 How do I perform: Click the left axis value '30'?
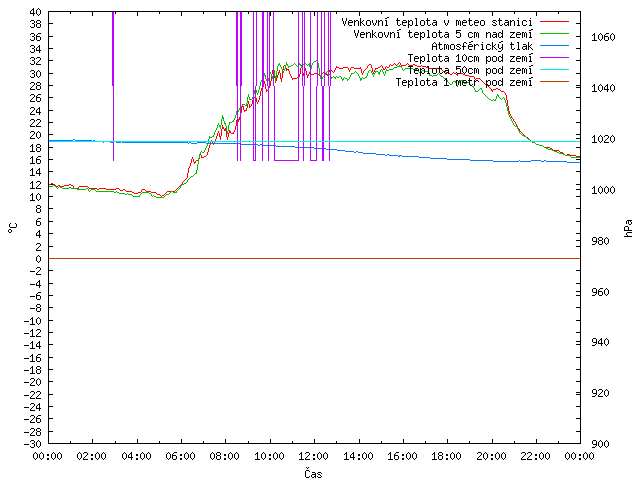[36, 74]
